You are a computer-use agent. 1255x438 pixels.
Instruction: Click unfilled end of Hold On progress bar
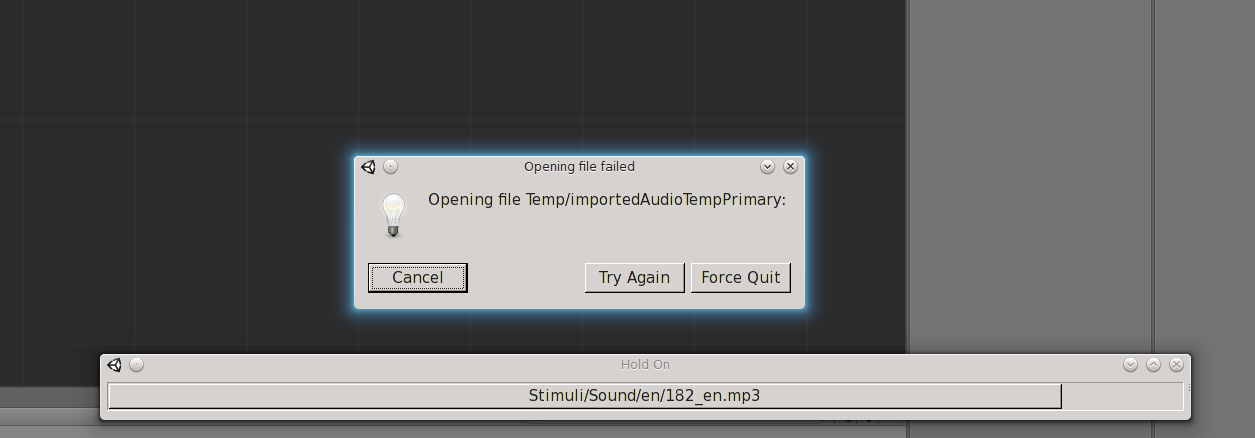point(1122,396)
